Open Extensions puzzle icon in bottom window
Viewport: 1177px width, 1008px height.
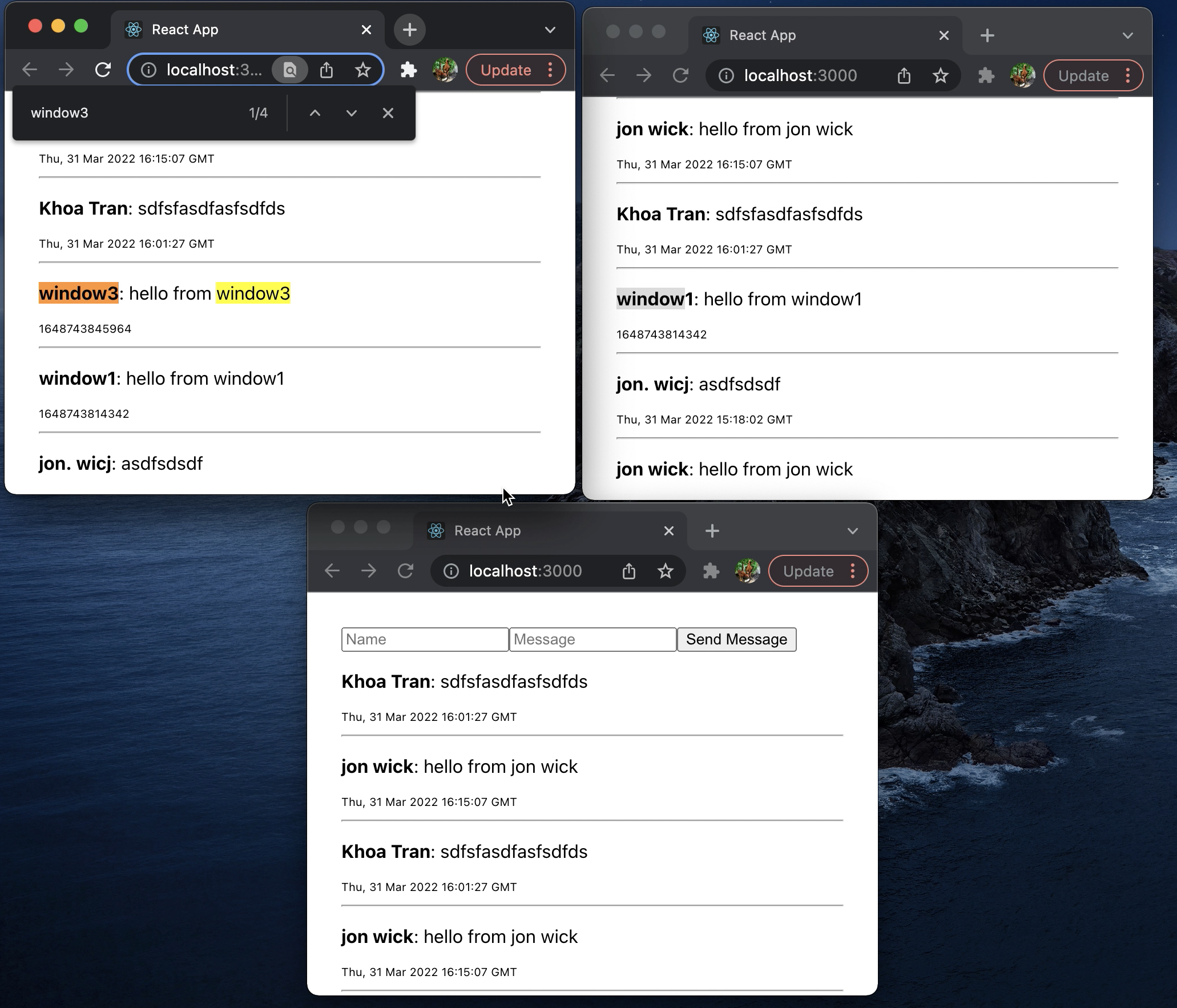(x=711, y=571)
